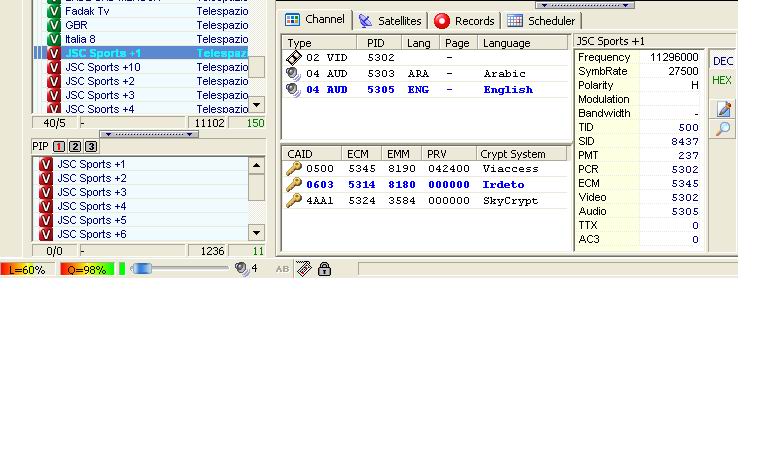Open the Satellites tab
768x463 pixels.
390,20
